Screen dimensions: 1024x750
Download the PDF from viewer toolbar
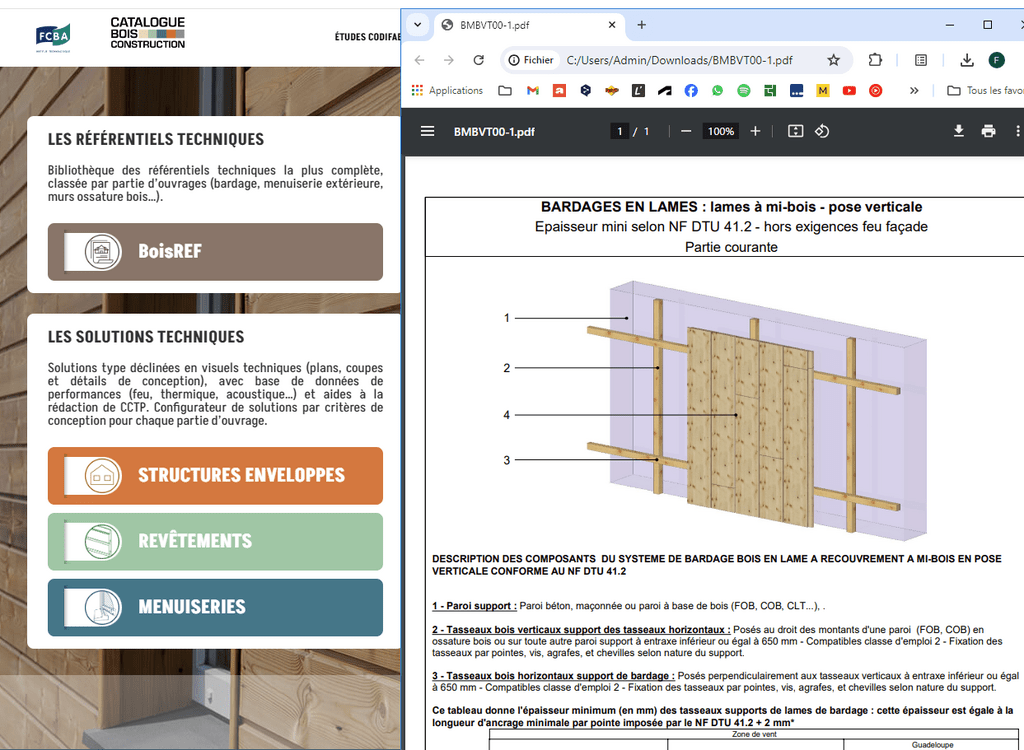pyautogui.click(x=958, y=131)
